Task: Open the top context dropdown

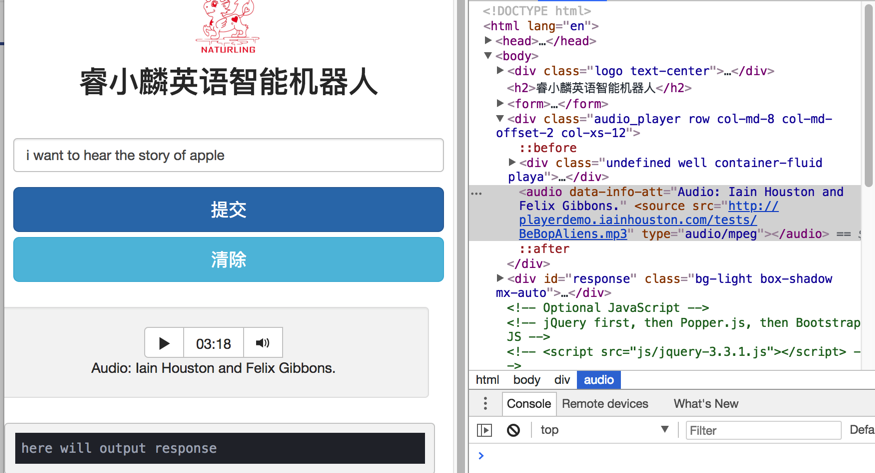Action: 604,430
